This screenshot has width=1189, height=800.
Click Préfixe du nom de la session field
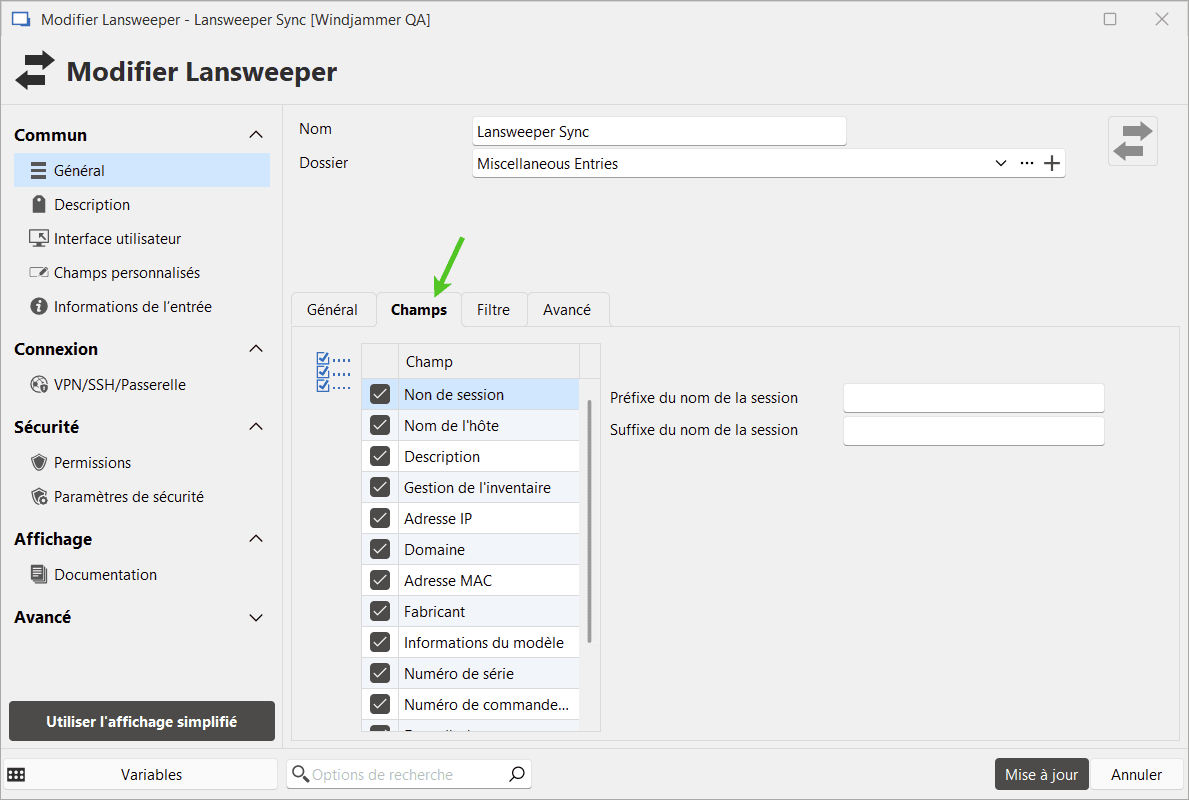[974, 398]
